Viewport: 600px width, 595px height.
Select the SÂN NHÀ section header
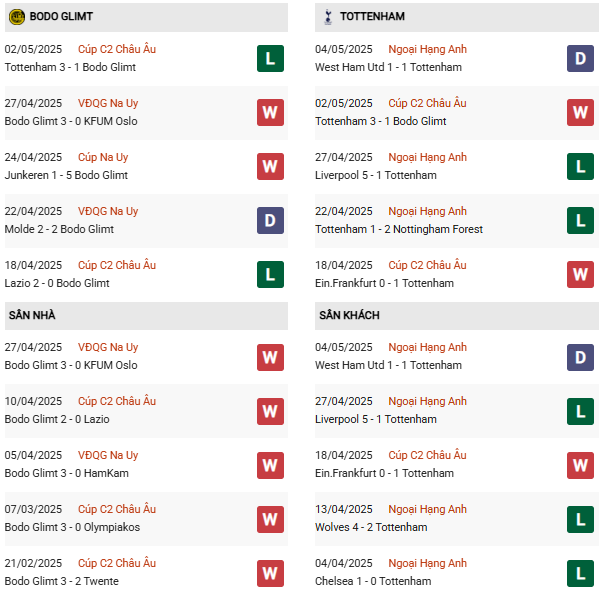point(32,315)
